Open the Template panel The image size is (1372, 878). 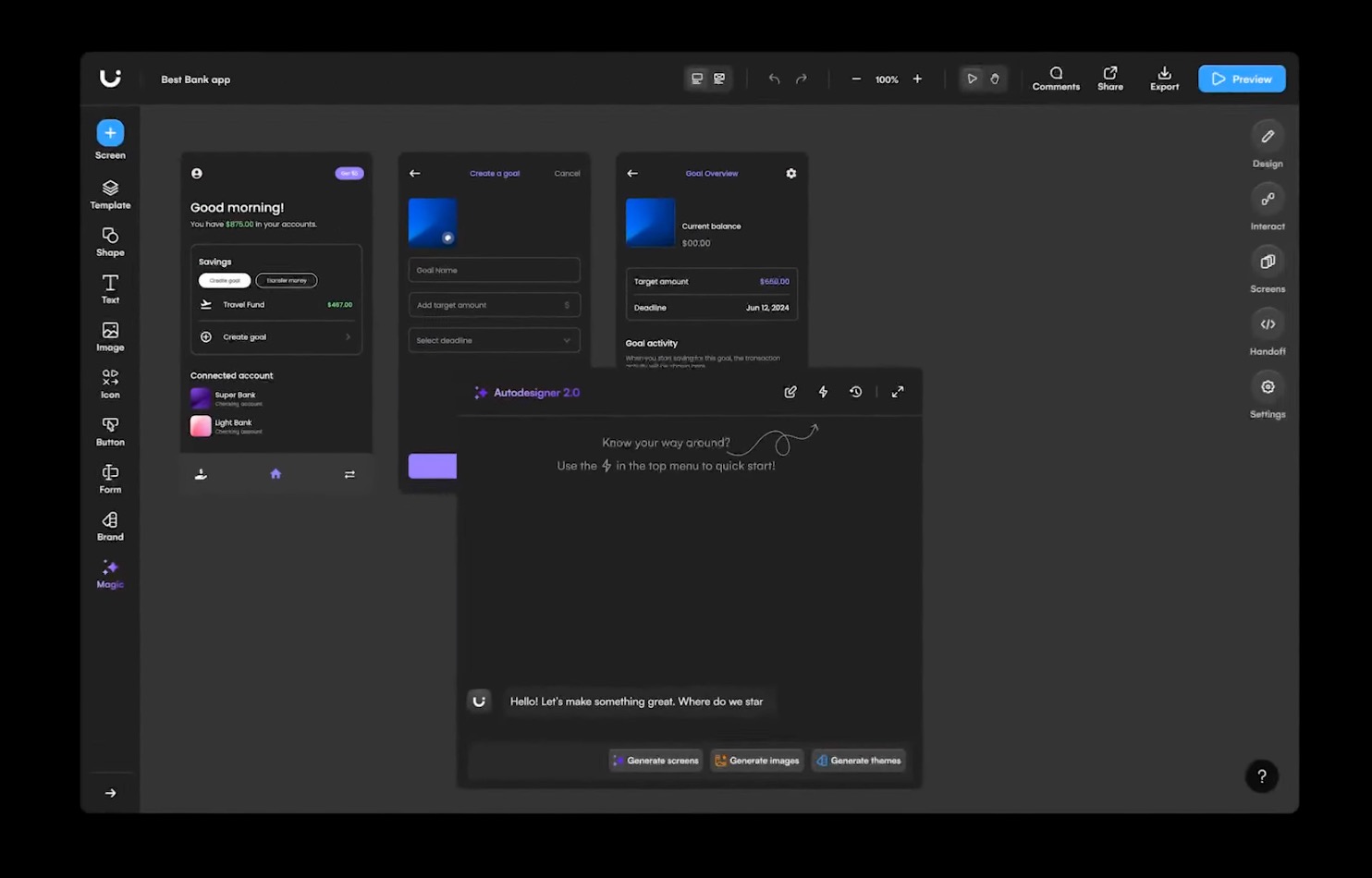110,194
